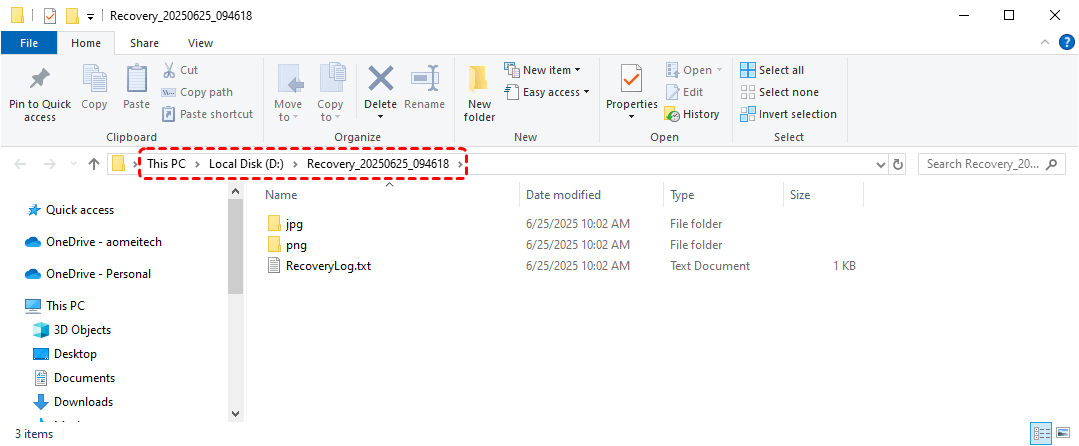Open the File menu

(x=29, y=43)
